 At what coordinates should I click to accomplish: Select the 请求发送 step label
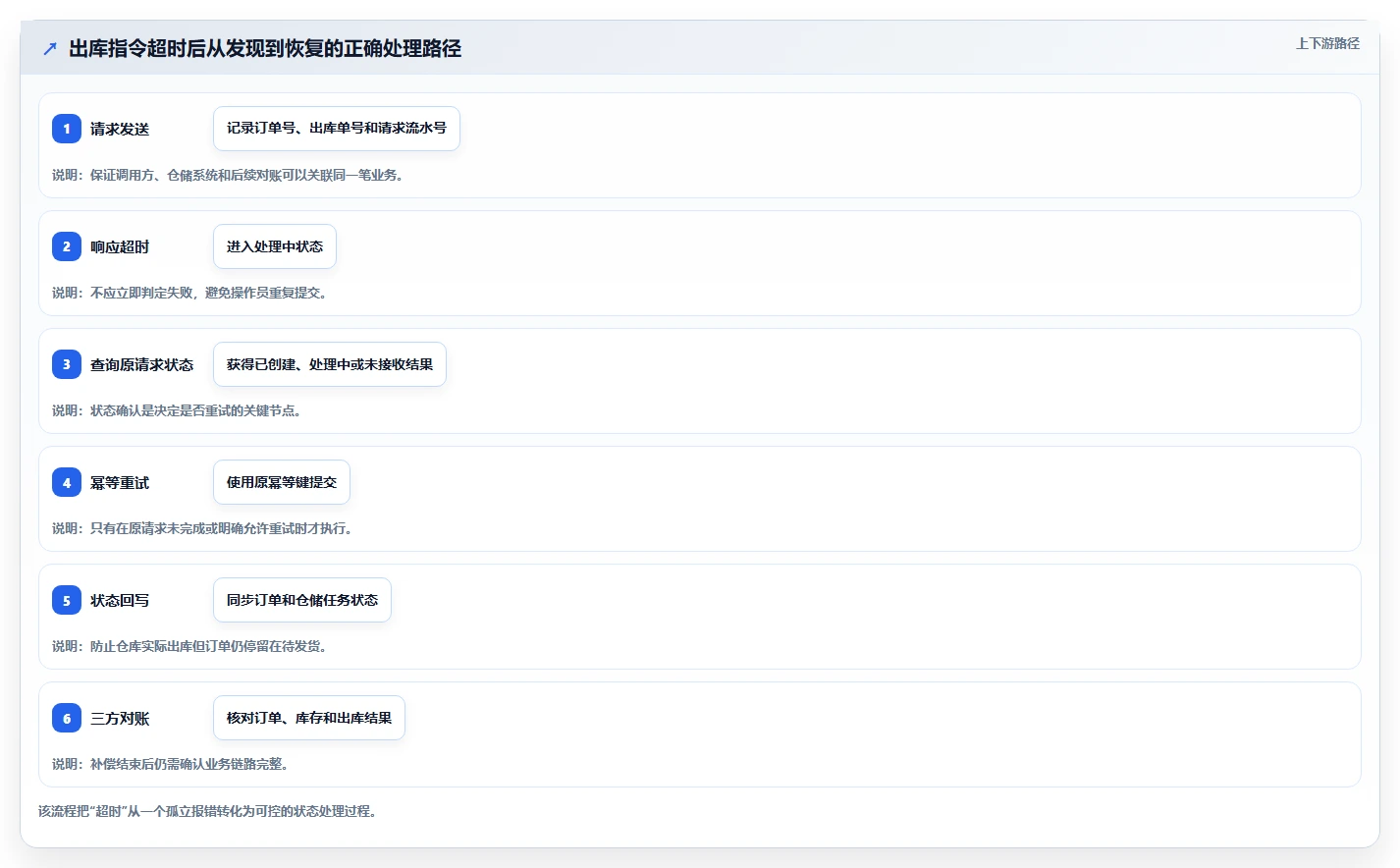(x=120, y=129)
